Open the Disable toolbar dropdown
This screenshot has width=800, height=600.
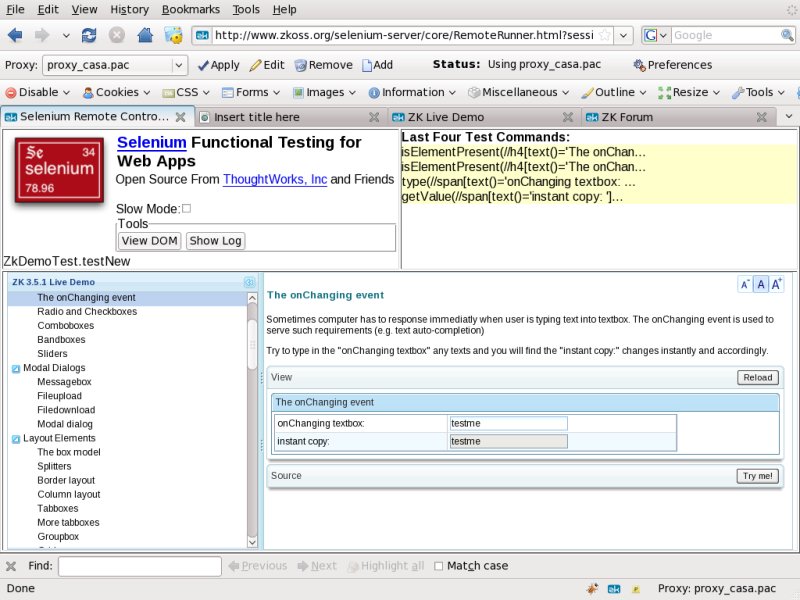pos(38,92)
